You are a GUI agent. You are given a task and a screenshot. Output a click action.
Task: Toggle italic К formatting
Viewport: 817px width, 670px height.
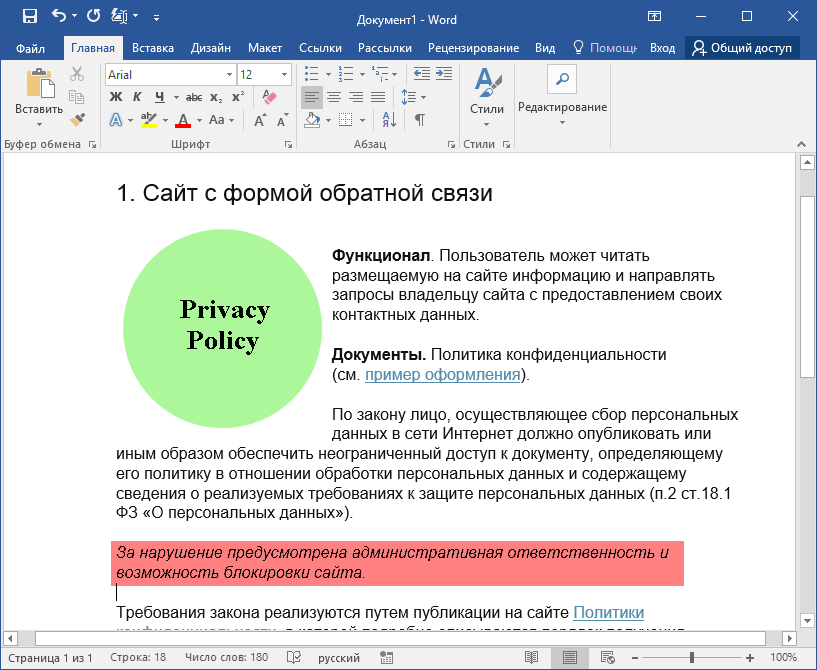(137, 97)
